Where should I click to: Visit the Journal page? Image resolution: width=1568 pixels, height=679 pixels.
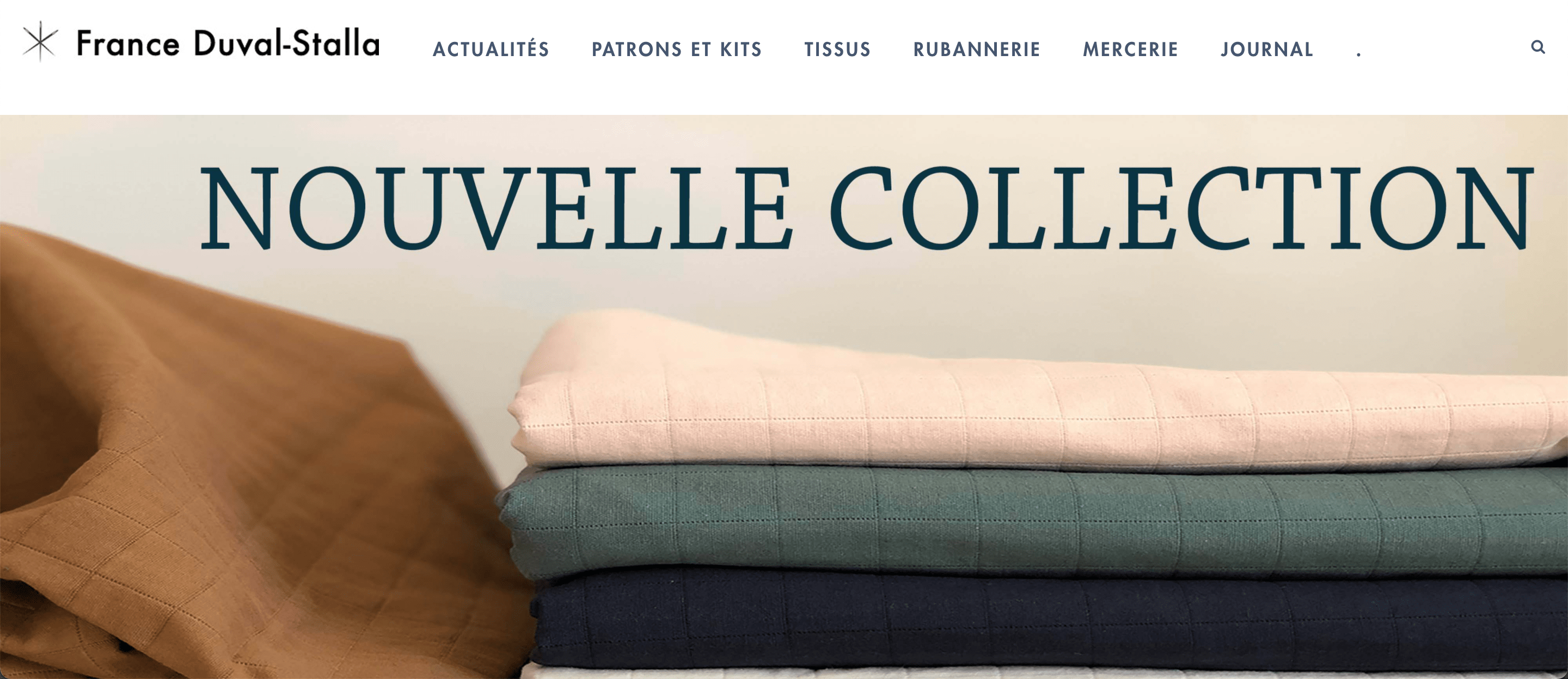[x=1267, y=50]
